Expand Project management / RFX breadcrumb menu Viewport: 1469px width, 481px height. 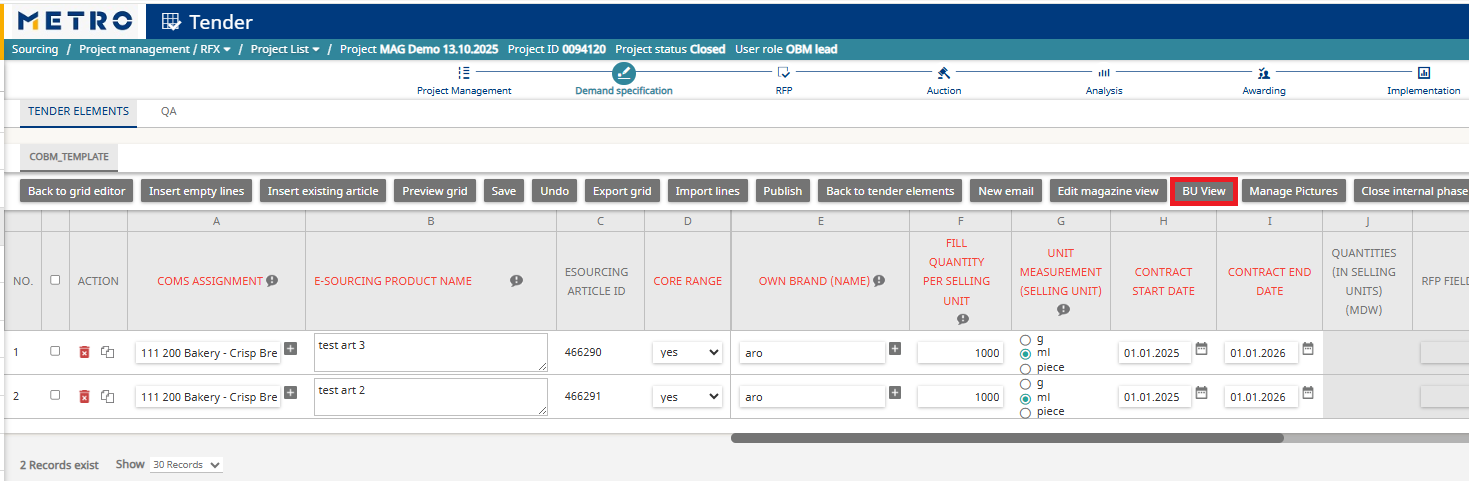155,49
